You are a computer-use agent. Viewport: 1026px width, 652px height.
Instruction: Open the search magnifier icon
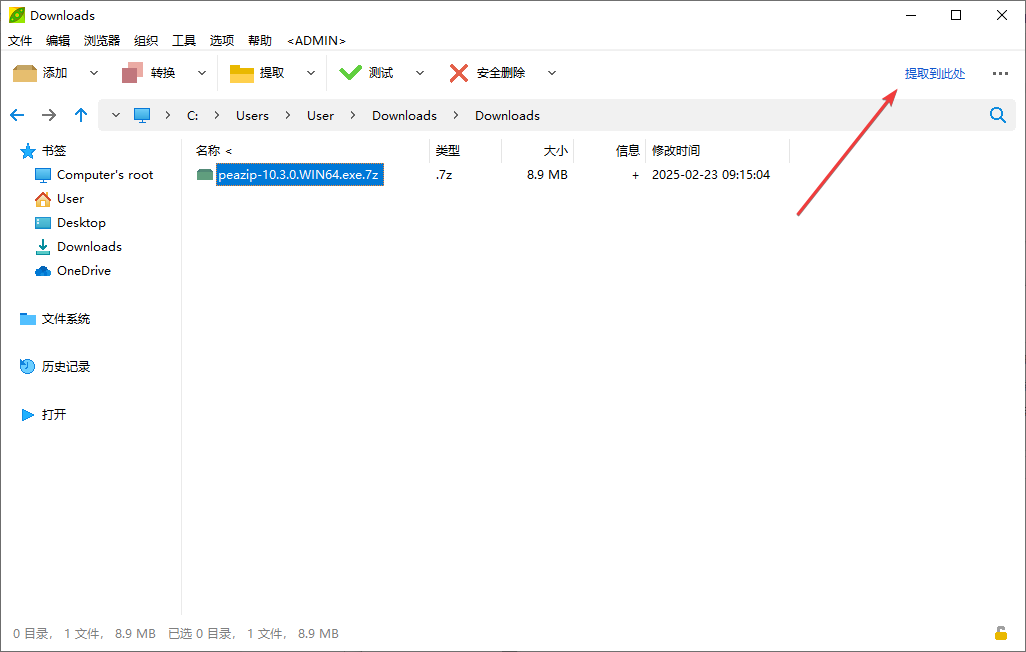click(997, 114)
